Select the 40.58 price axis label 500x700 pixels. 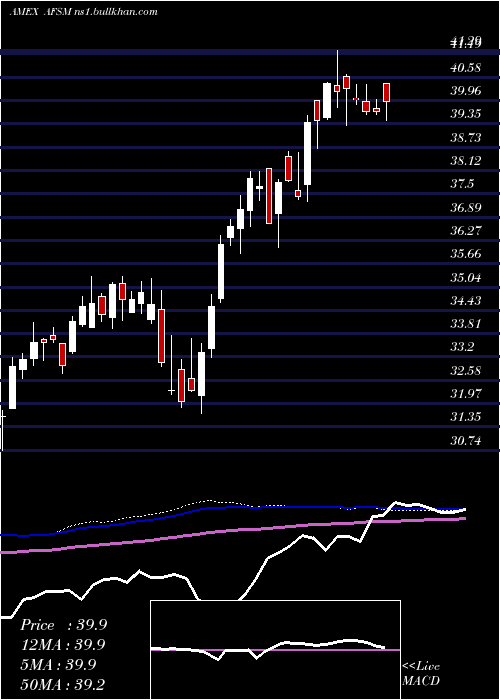point(466,68)
